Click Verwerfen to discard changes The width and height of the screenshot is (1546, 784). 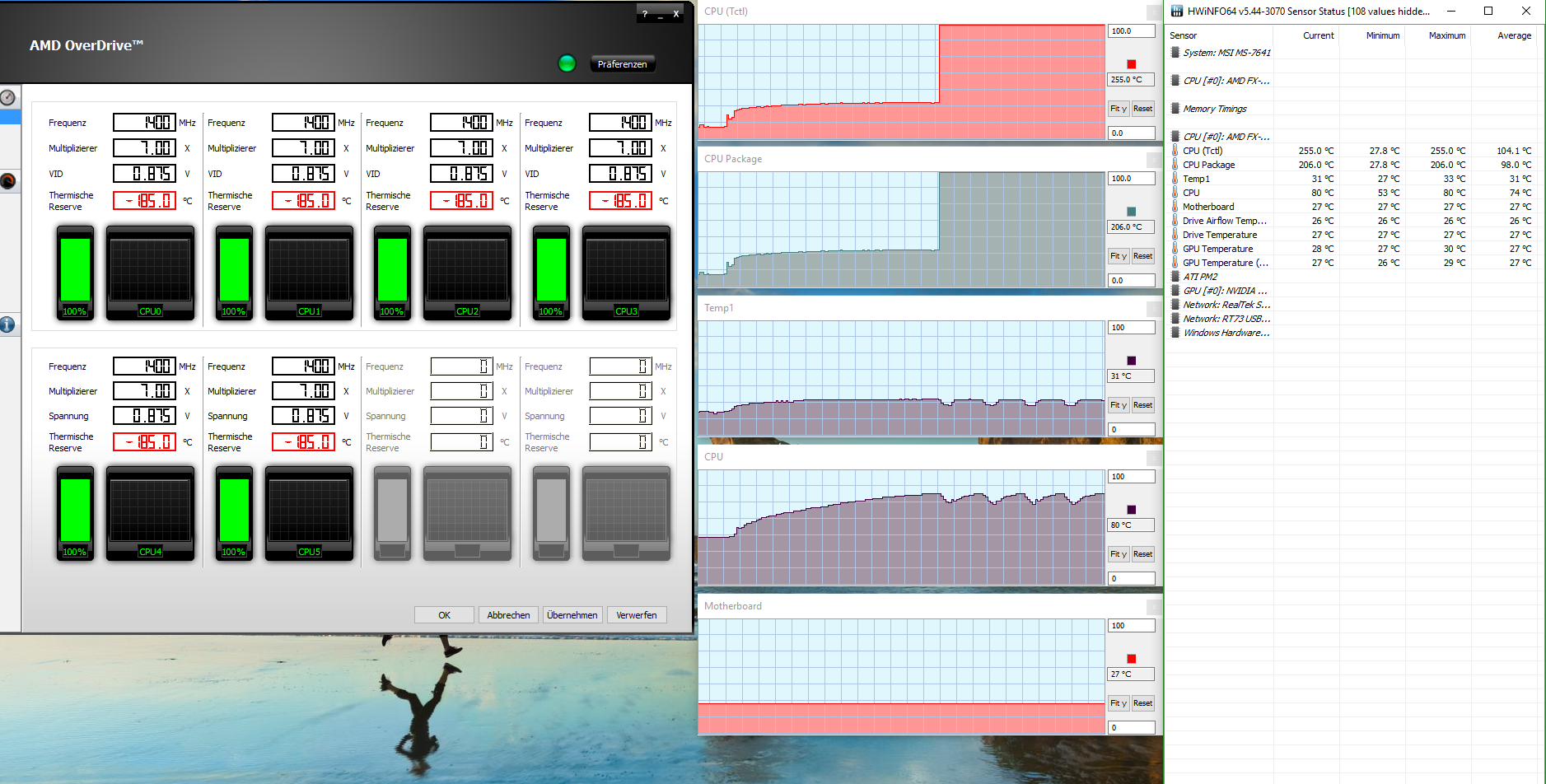636,615
